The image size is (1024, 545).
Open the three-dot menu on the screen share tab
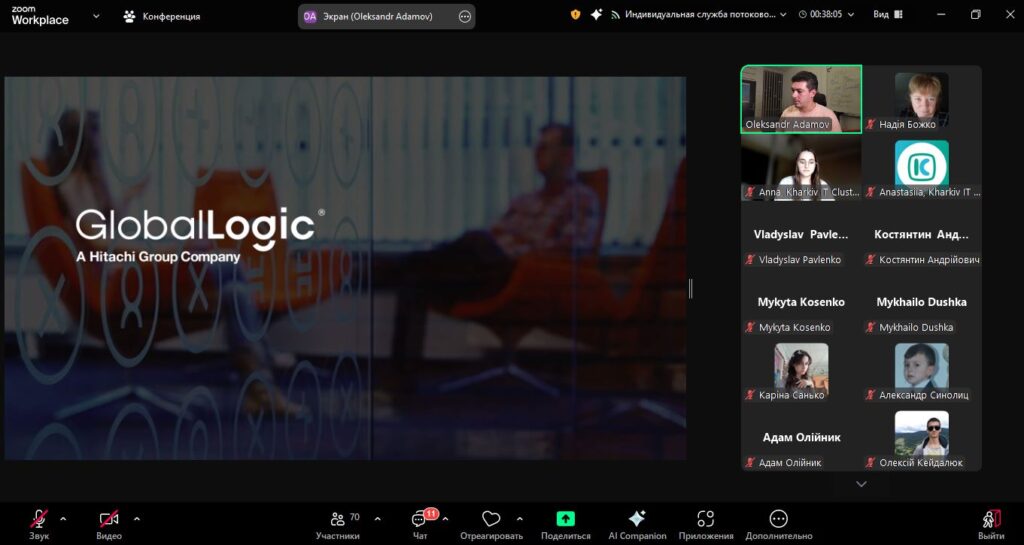click(464, 16)
